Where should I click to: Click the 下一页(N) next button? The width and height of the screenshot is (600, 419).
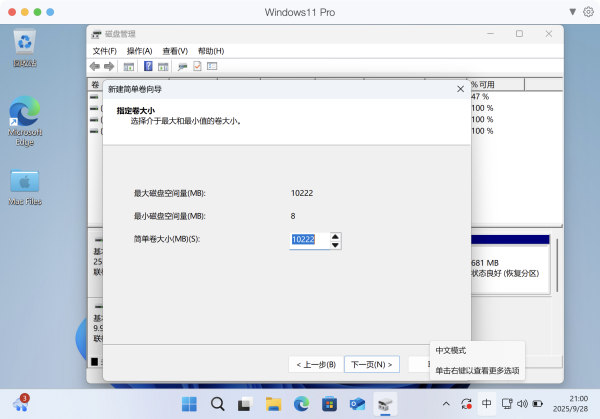[373, 364]
